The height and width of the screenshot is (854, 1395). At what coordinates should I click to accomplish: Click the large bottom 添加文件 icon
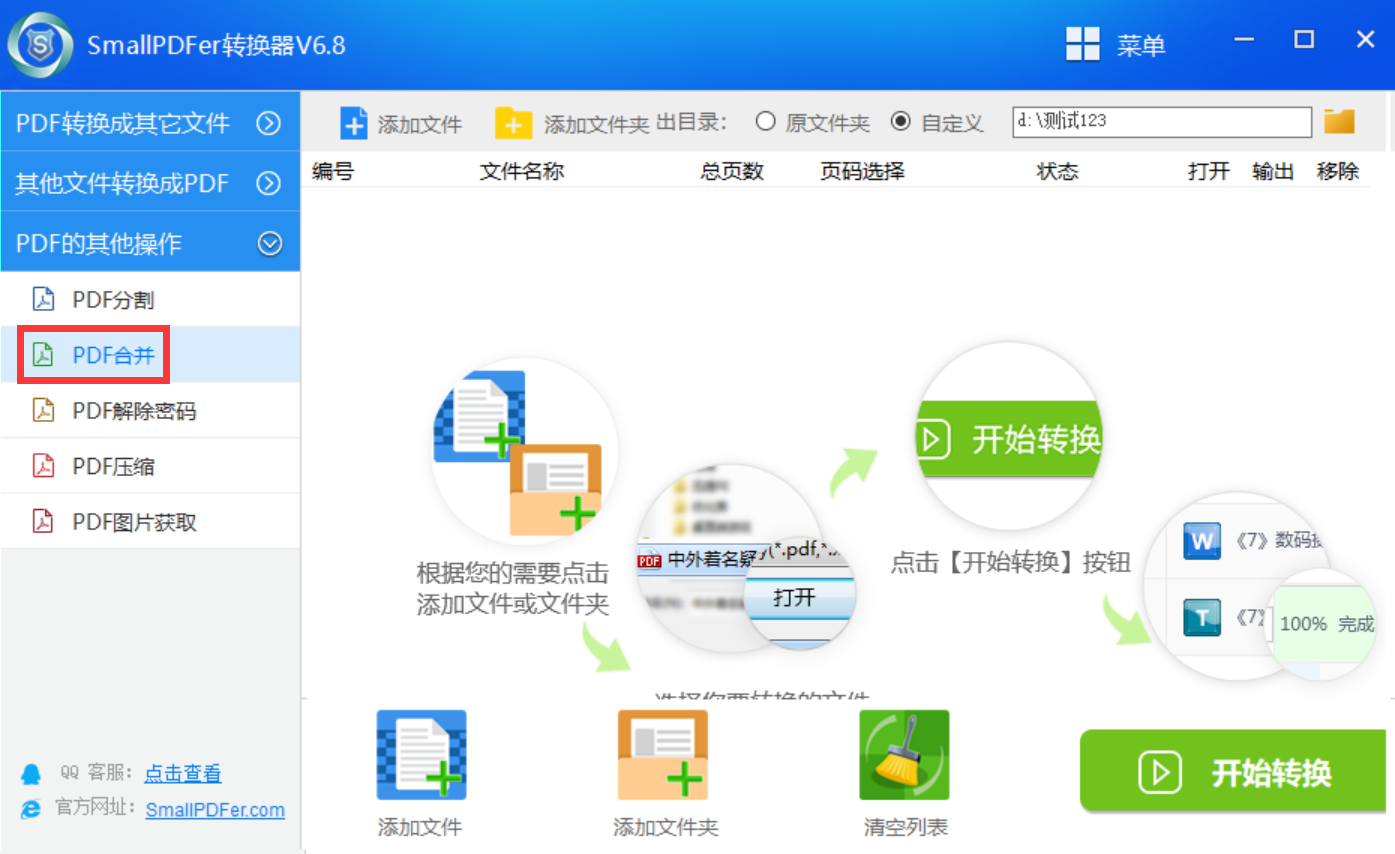pos(421,755)
